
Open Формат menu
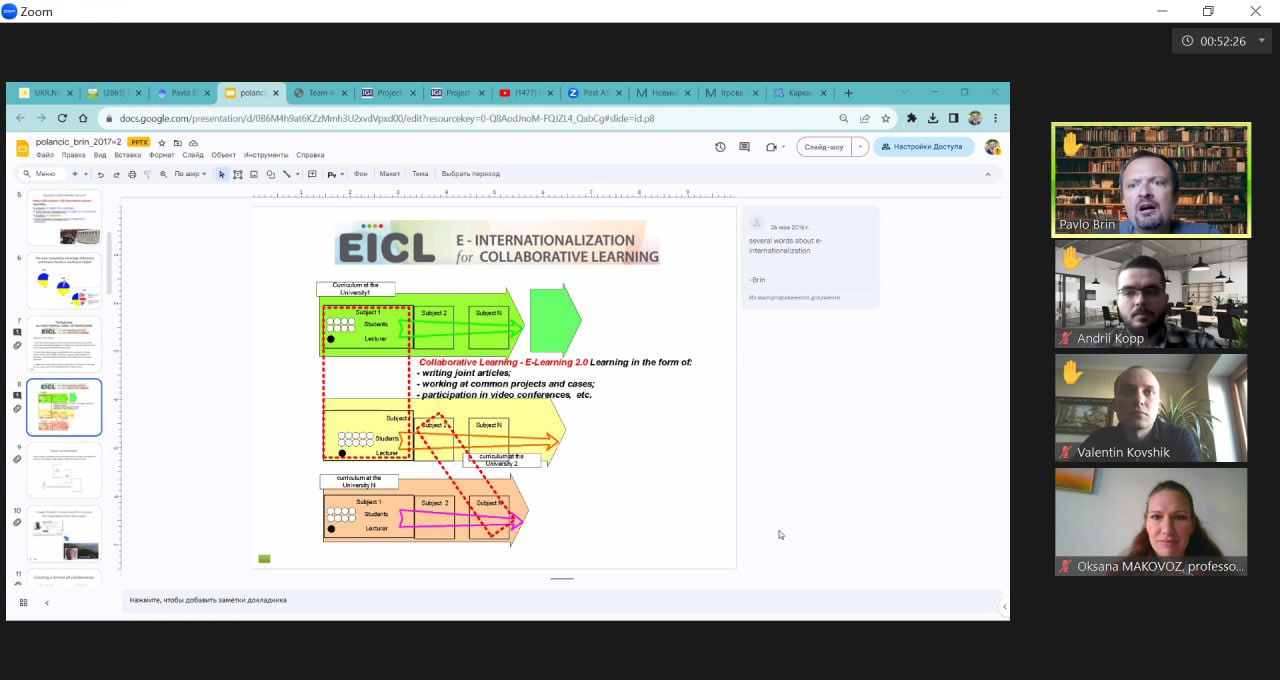161,155
